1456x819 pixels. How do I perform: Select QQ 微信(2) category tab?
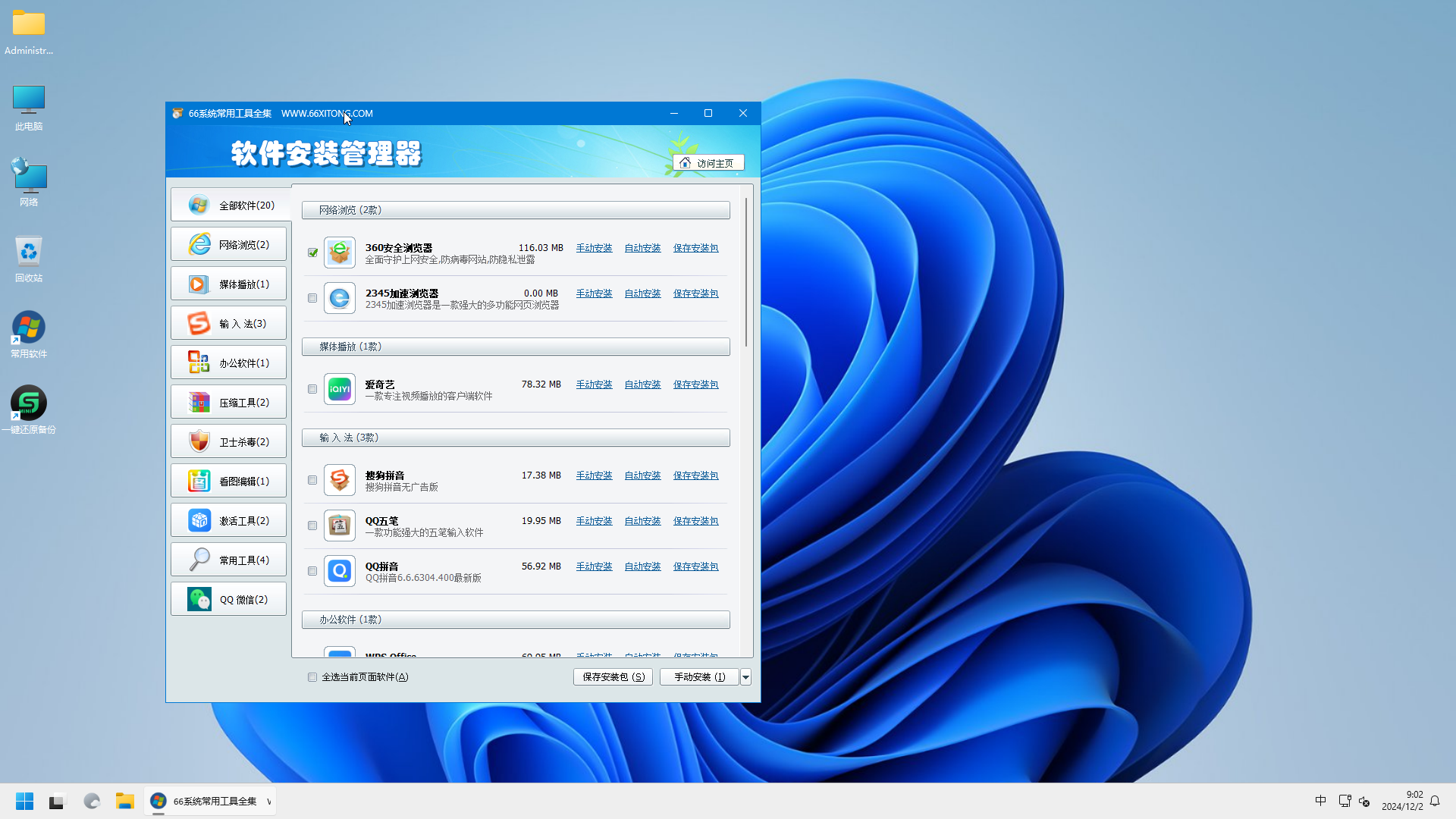click(228, 599)
